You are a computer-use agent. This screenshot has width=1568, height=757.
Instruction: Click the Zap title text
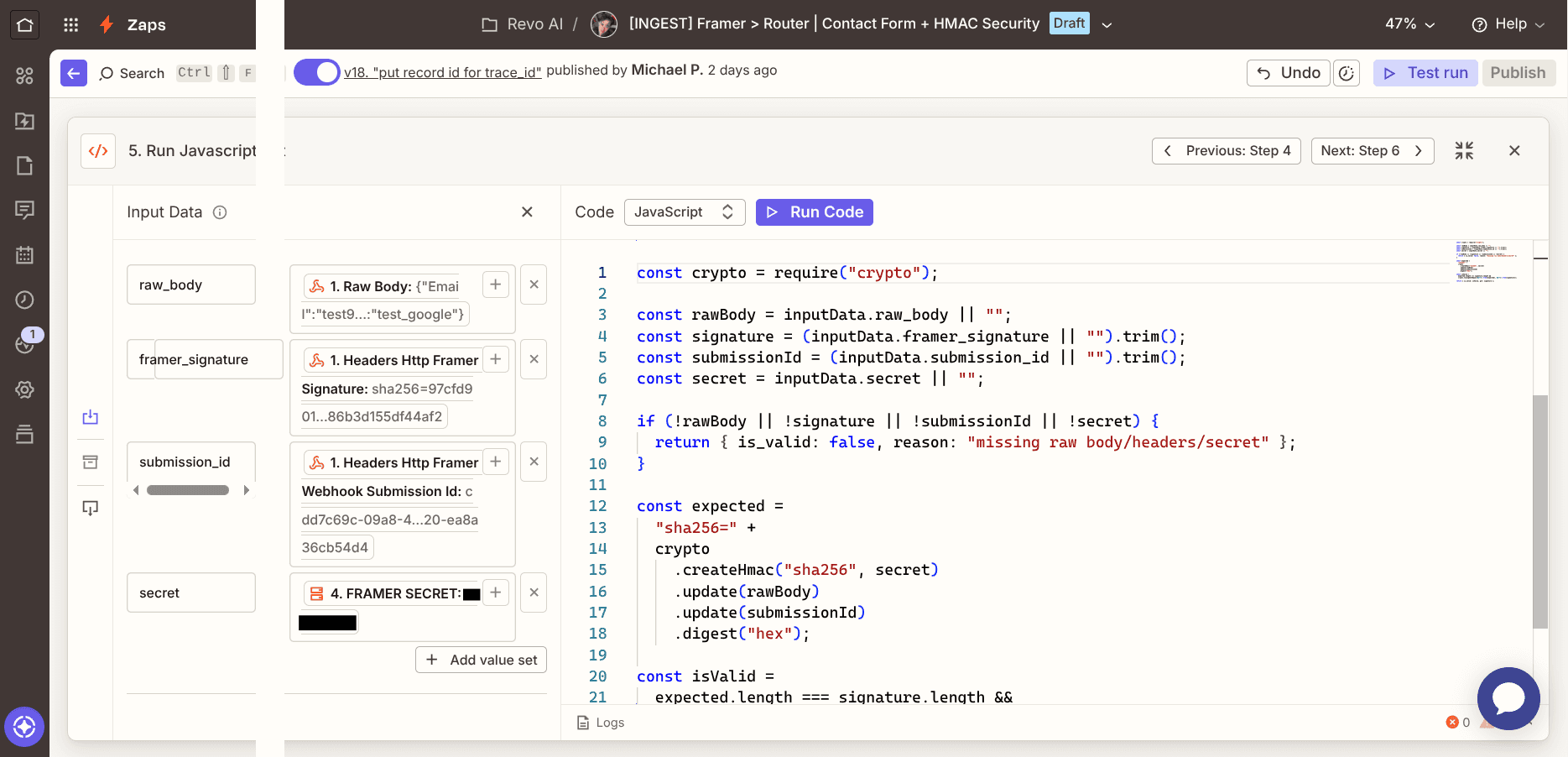coord(834,23)
